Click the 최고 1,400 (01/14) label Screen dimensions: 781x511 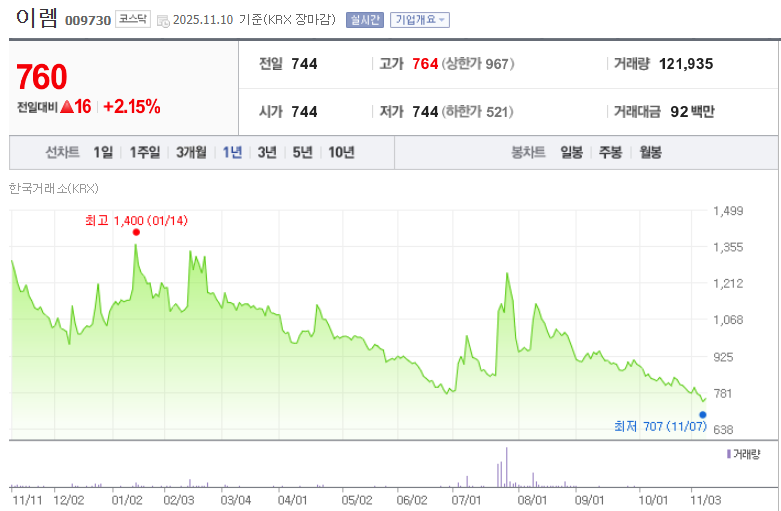coord(136,220)
